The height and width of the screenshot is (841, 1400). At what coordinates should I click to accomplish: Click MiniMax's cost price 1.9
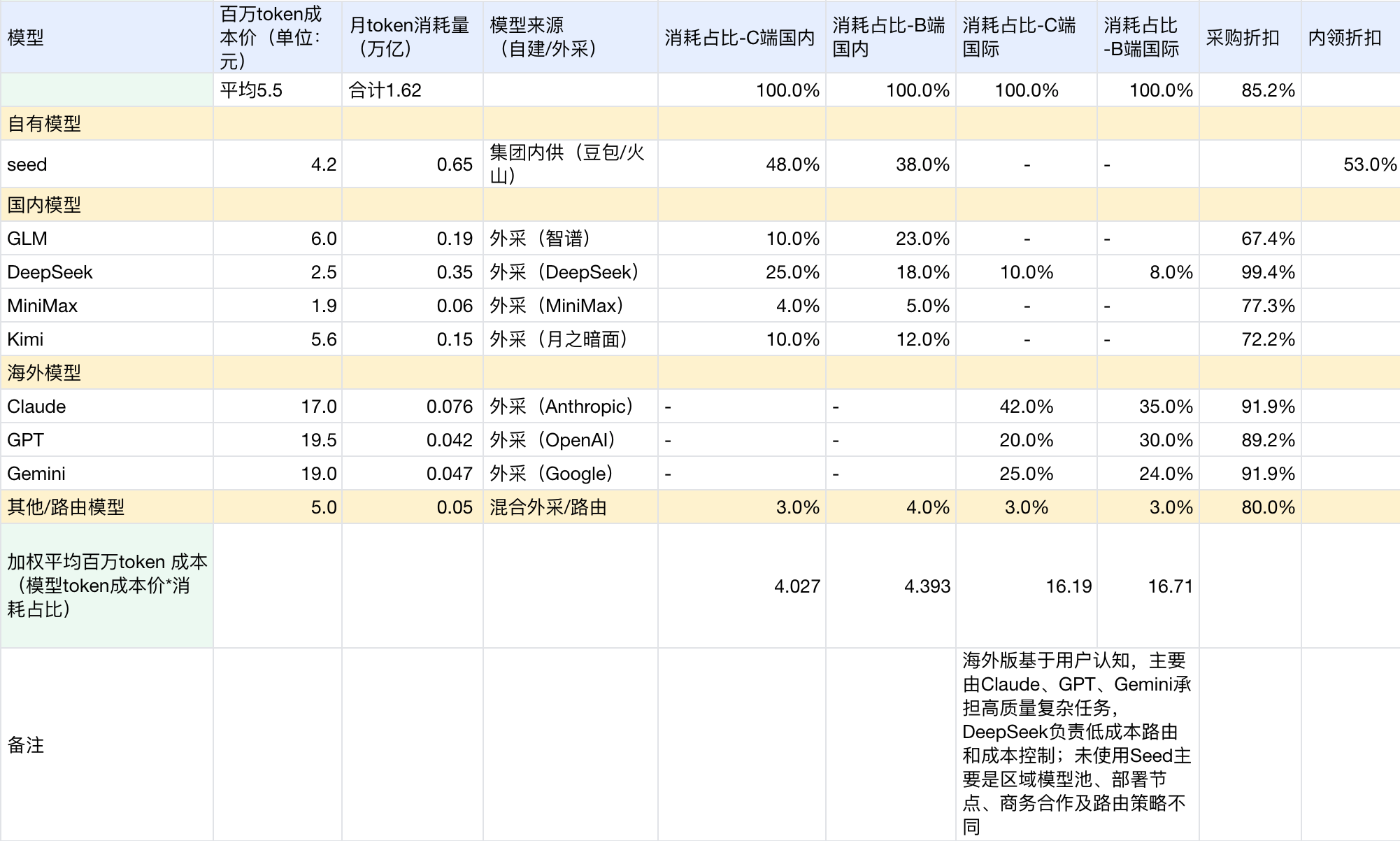pos(278,306)
